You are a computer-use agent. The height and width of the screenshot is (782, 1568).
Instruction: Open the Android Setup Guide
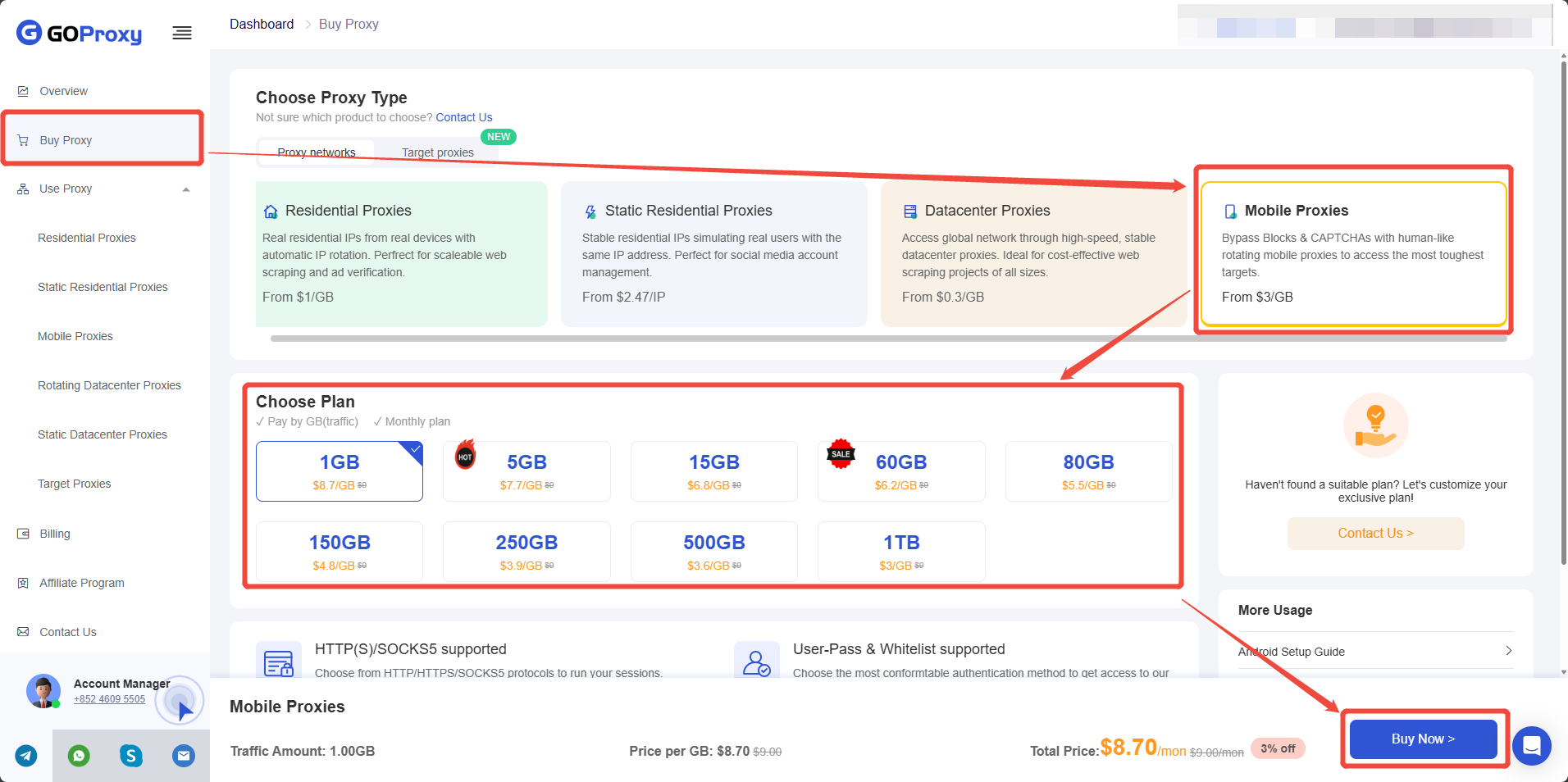click(x=1376, y=652)
